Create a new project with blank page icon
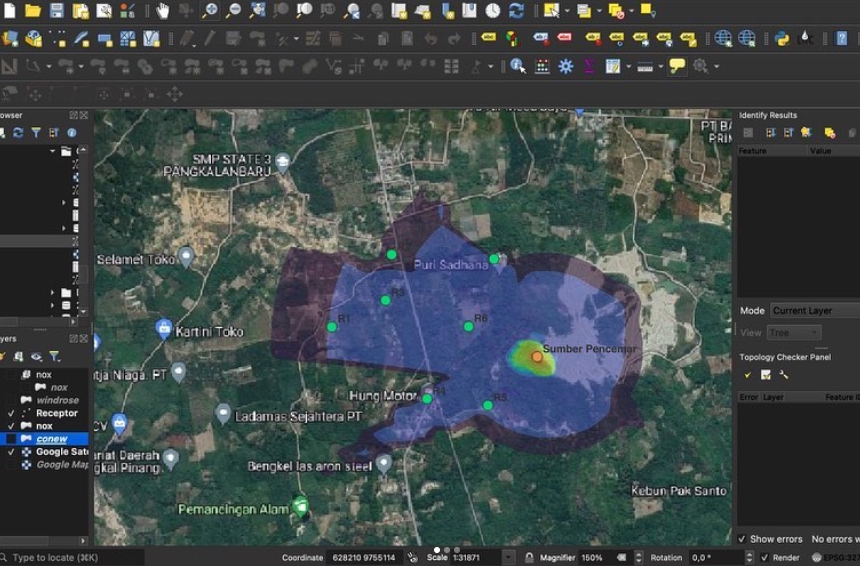Image resolution: width=860 pixels, height=566 pixels. coord(9,10)
